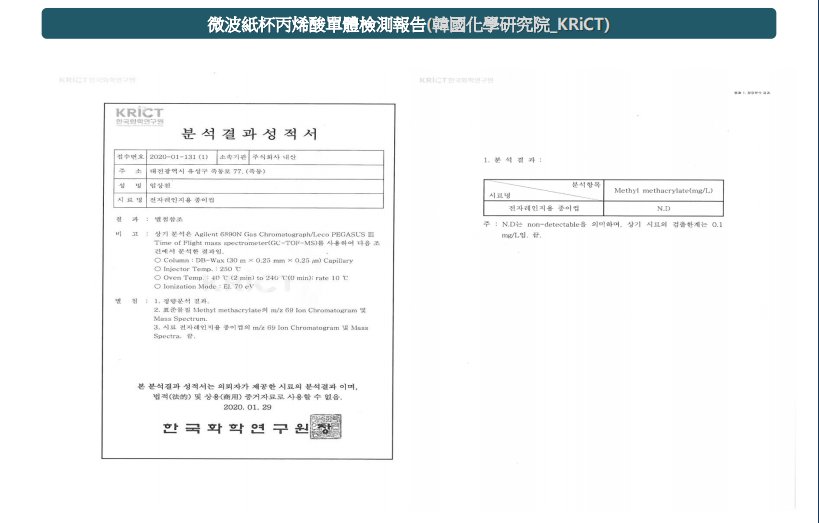Click attachment item 1 정량분석 결과
Screen dimensions: 819x523
[x=181, y=301]
